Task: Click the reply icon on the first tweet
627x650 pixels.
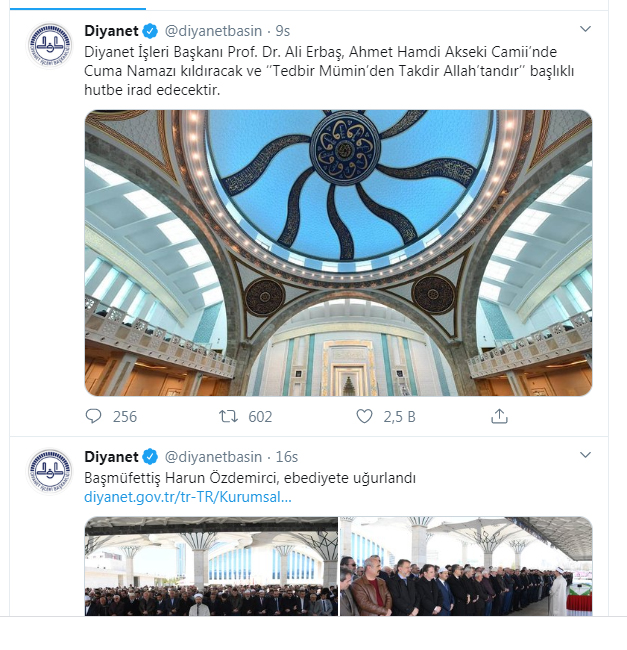Action: point(93,416)
